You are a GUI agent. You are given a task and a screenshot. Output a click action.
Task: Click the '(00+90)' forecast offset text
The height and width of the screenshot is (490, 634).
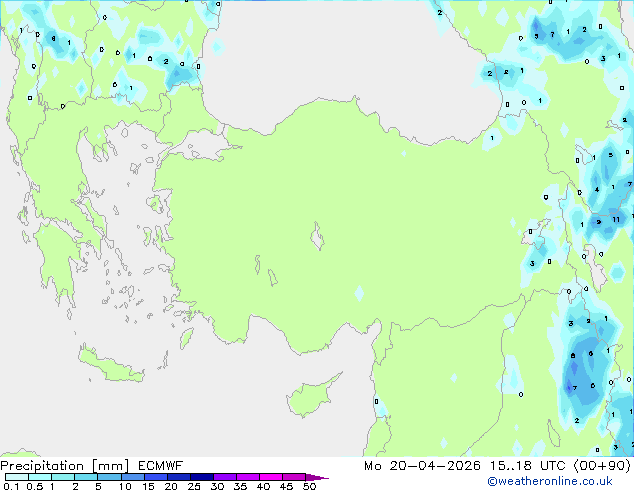pos(602,466)
